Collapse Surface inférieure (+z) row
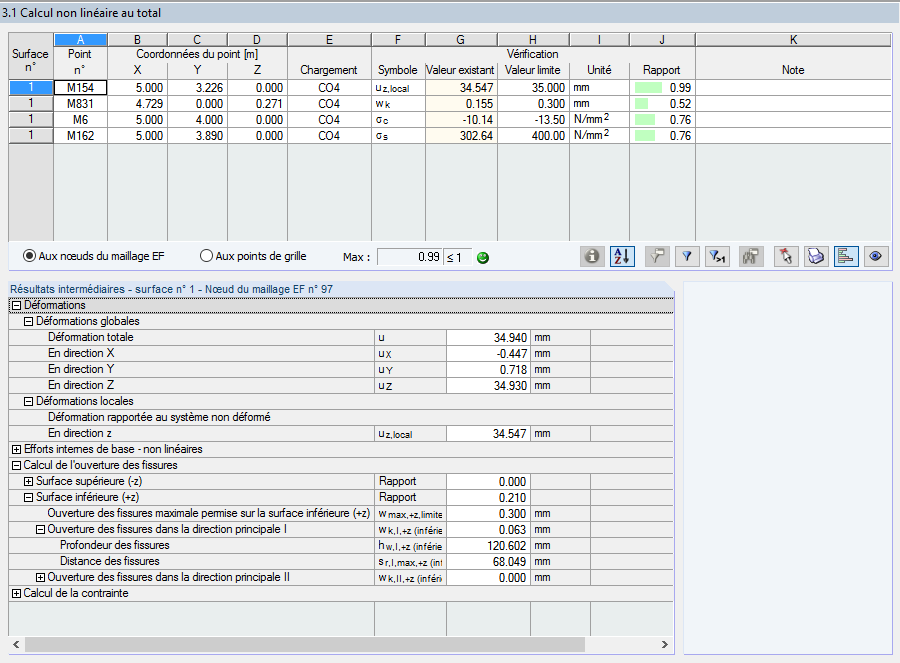The height and width of the screenshot is (663, 900). point(28,498)
